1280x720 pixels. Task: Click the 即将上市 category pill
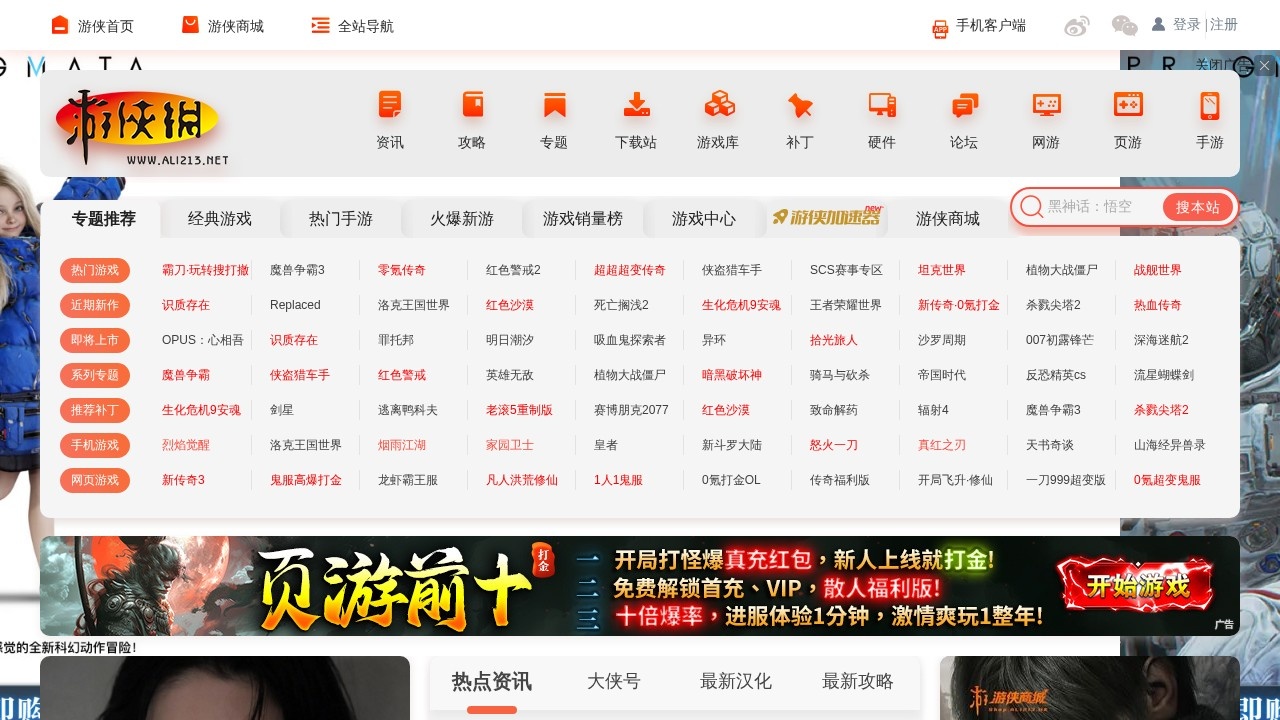[x=95, y=340]
